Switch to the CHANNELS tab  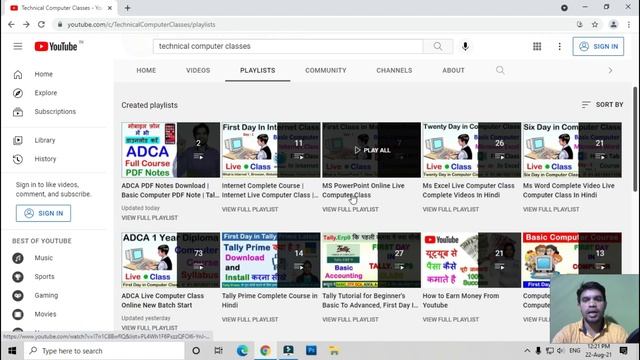(x=394, y=70)
